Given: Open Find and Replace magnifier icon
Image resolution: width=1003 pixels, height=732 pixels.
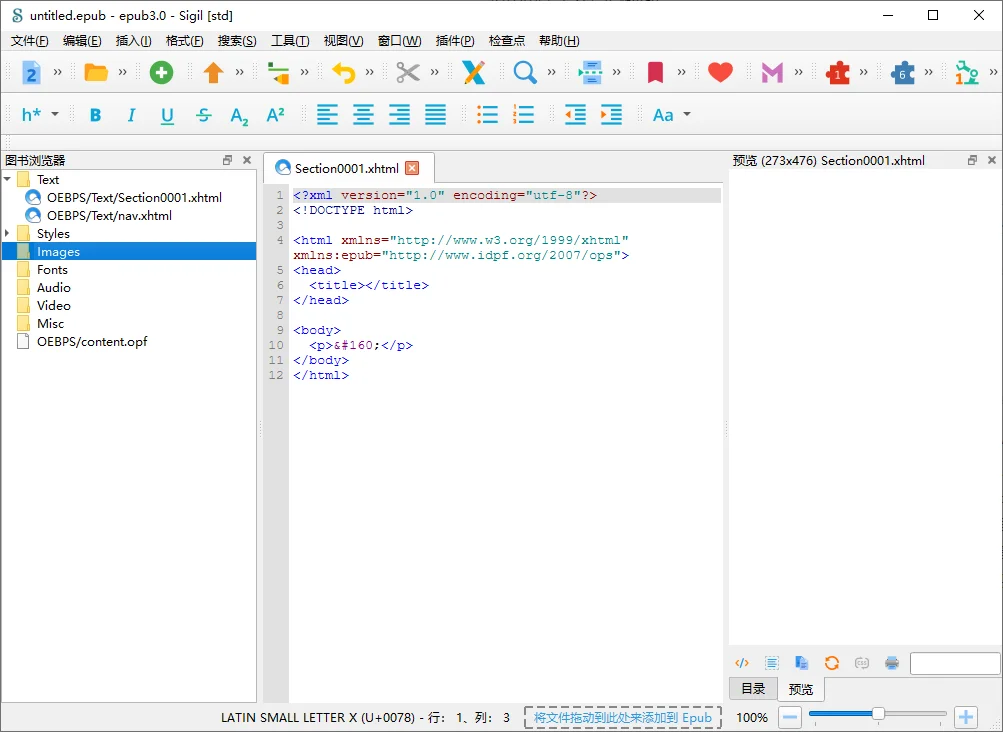Looking at the screenshot, I should pyautogui.click(x=525, y=72).
